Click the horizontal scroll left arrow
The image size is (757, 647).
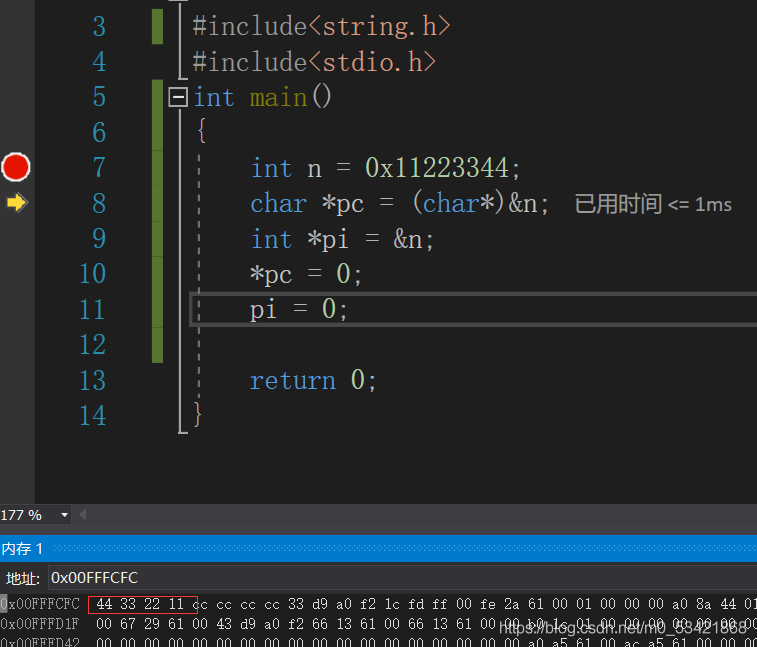point(83,515)
